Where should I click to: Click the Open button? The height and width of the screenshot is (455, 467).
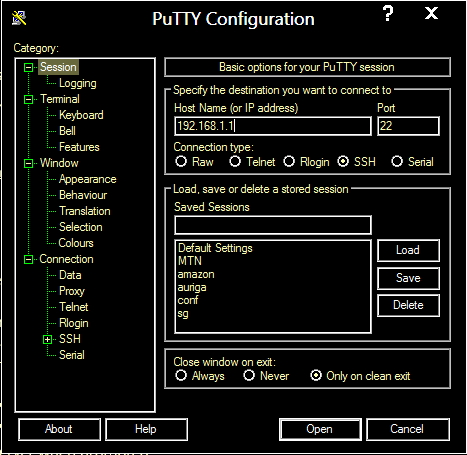(320, 429)
